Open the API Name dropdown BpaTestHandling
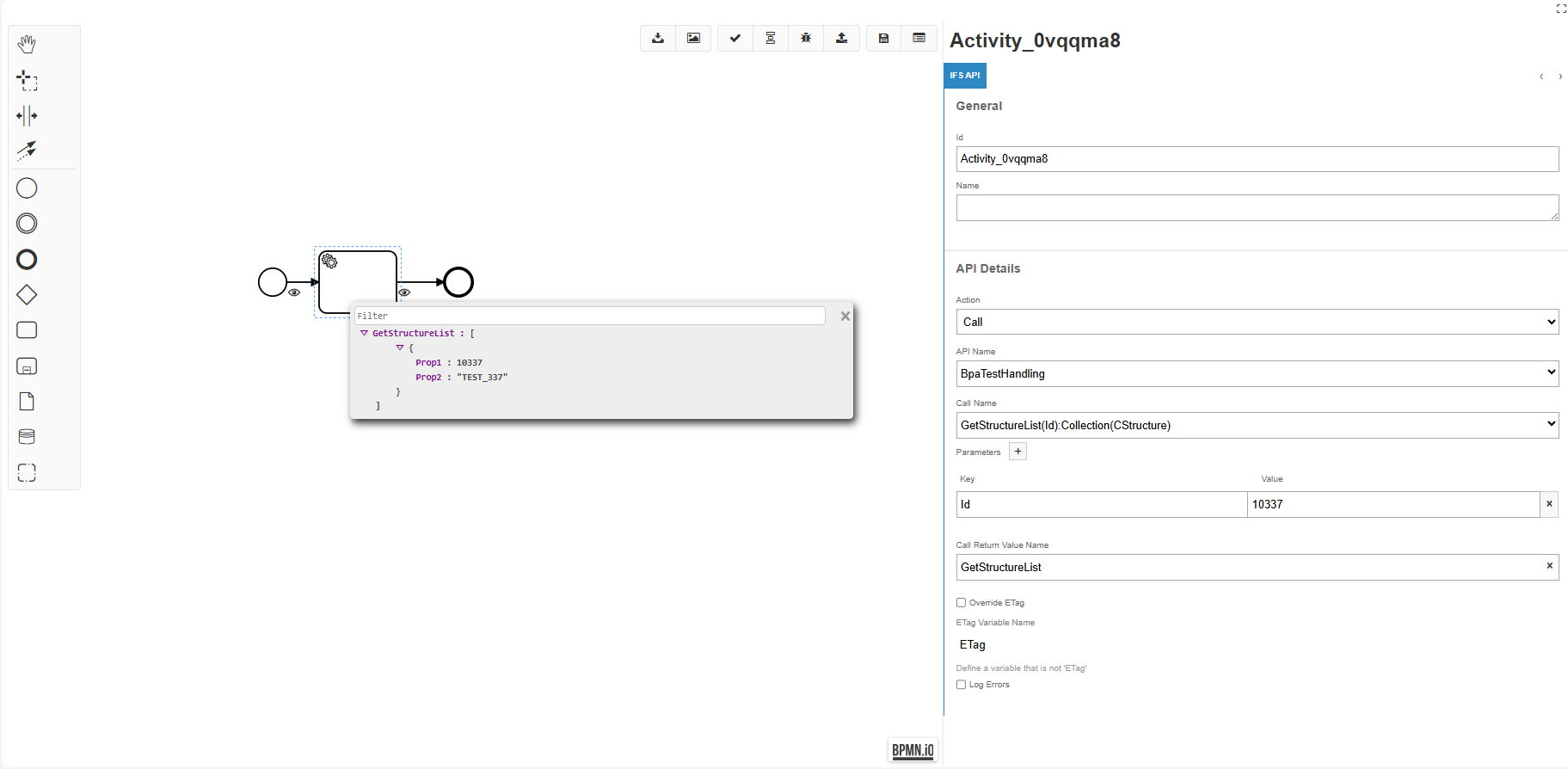Viewport: 1568px width, 769px height. [1257, 373]
